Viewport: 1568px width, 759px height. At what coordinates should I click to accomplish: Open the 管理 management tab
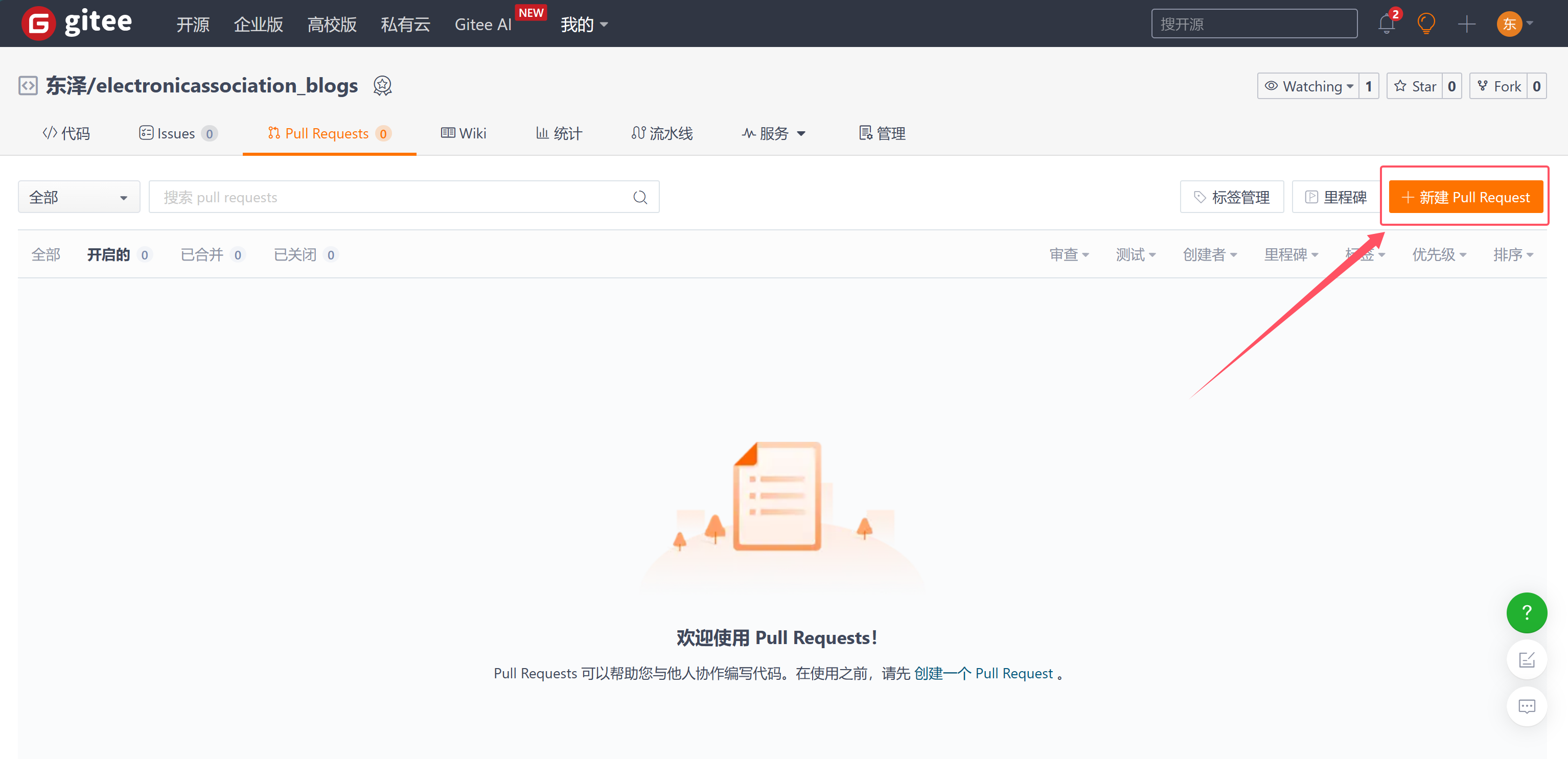[882, 133]
